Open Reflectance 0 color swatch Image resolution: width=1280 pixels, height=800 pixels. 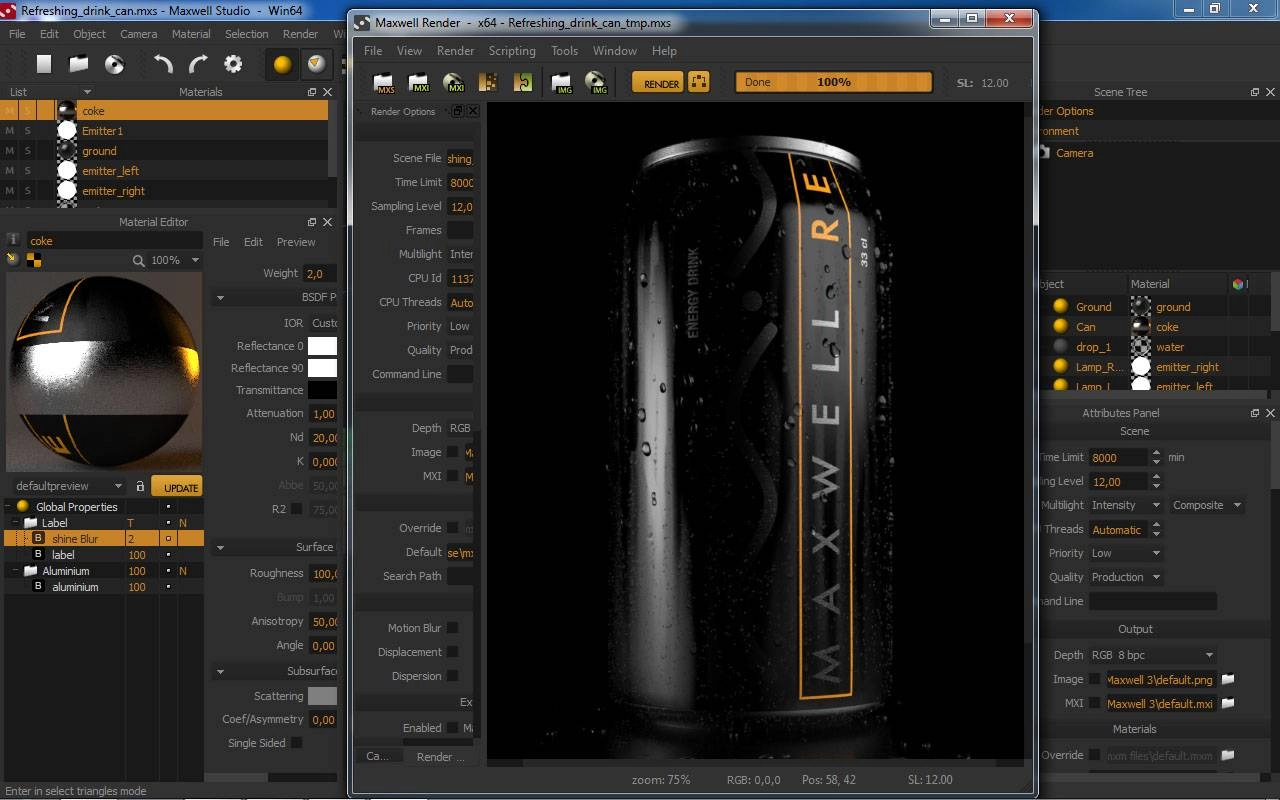click(322, 346)
